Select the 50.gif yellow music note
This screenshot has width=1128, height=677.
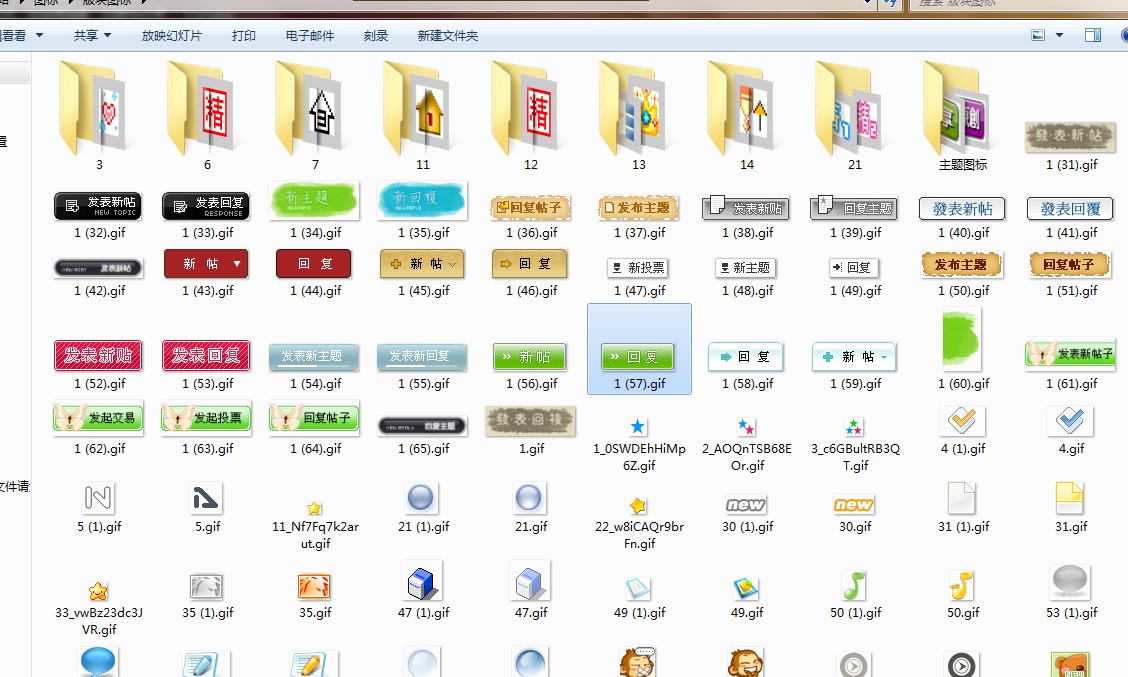click(962, 585)
